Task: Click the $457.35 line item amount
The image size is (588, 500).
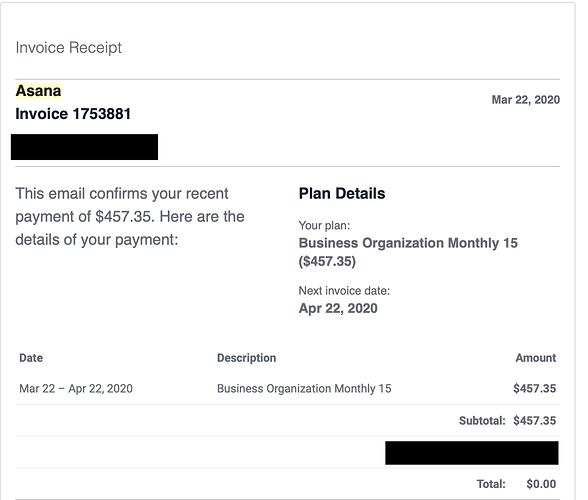Action: 535,389
